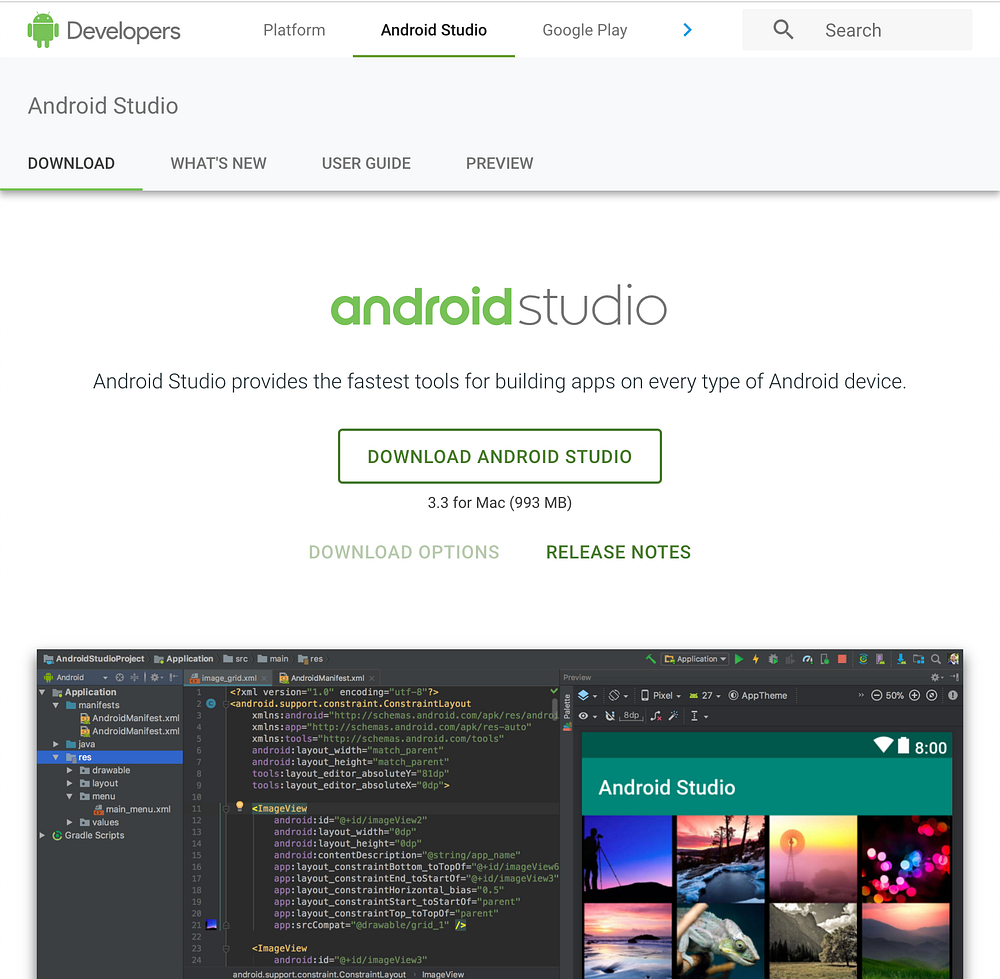Switch to the WHAT'S NEW tab
This screenshot has width=1000, height=979.
coord(218,163)
